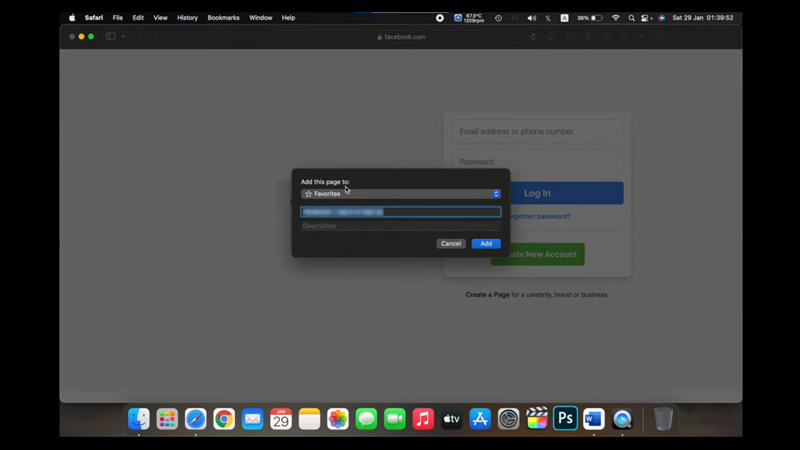Open Time Machine menu bar icon
Viewport: 800px width, 450px height.
(x=498, y=18)
